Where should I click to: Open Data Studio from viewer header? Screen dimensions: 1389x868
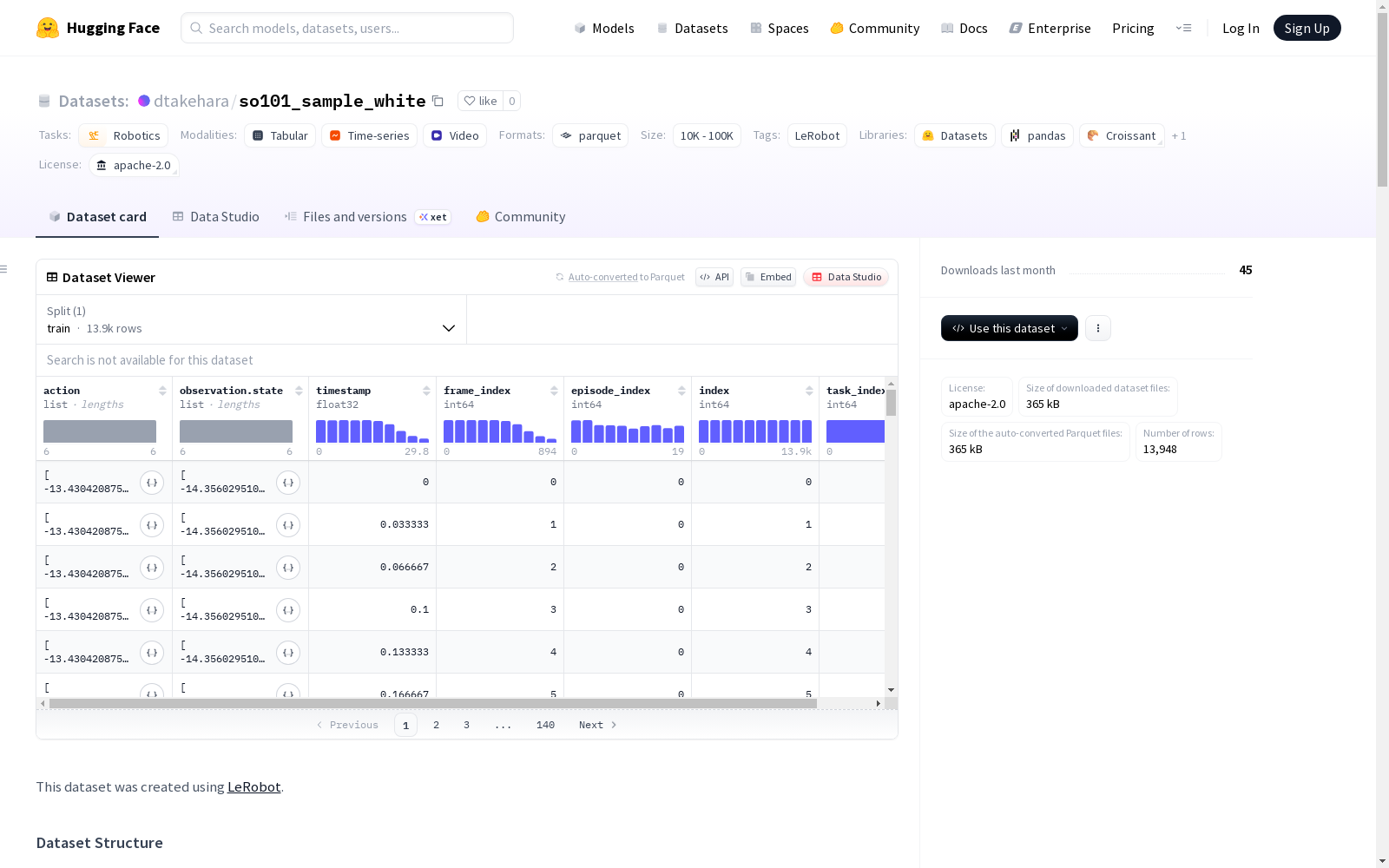pos(846,277)
